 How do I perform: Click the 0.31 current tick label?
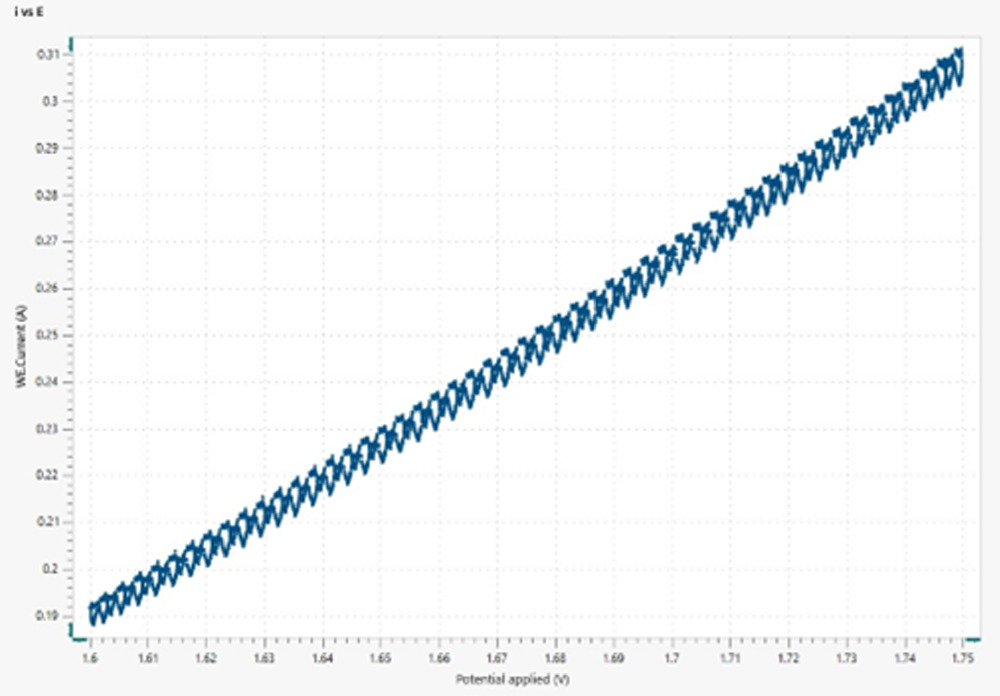point(49,54)
